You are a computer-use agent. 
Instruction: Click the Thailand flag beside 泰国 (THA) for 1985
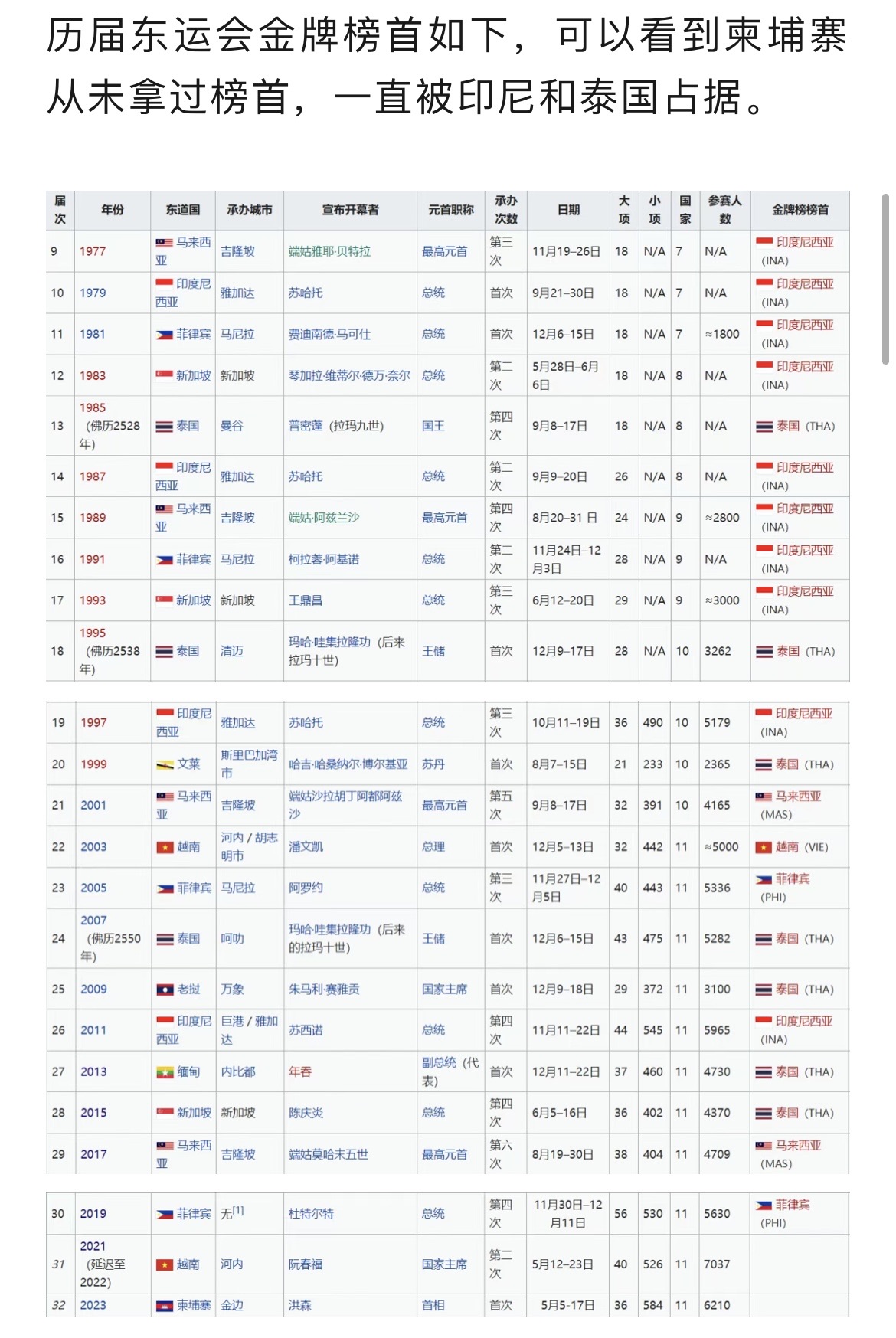[x=764, y=427]
